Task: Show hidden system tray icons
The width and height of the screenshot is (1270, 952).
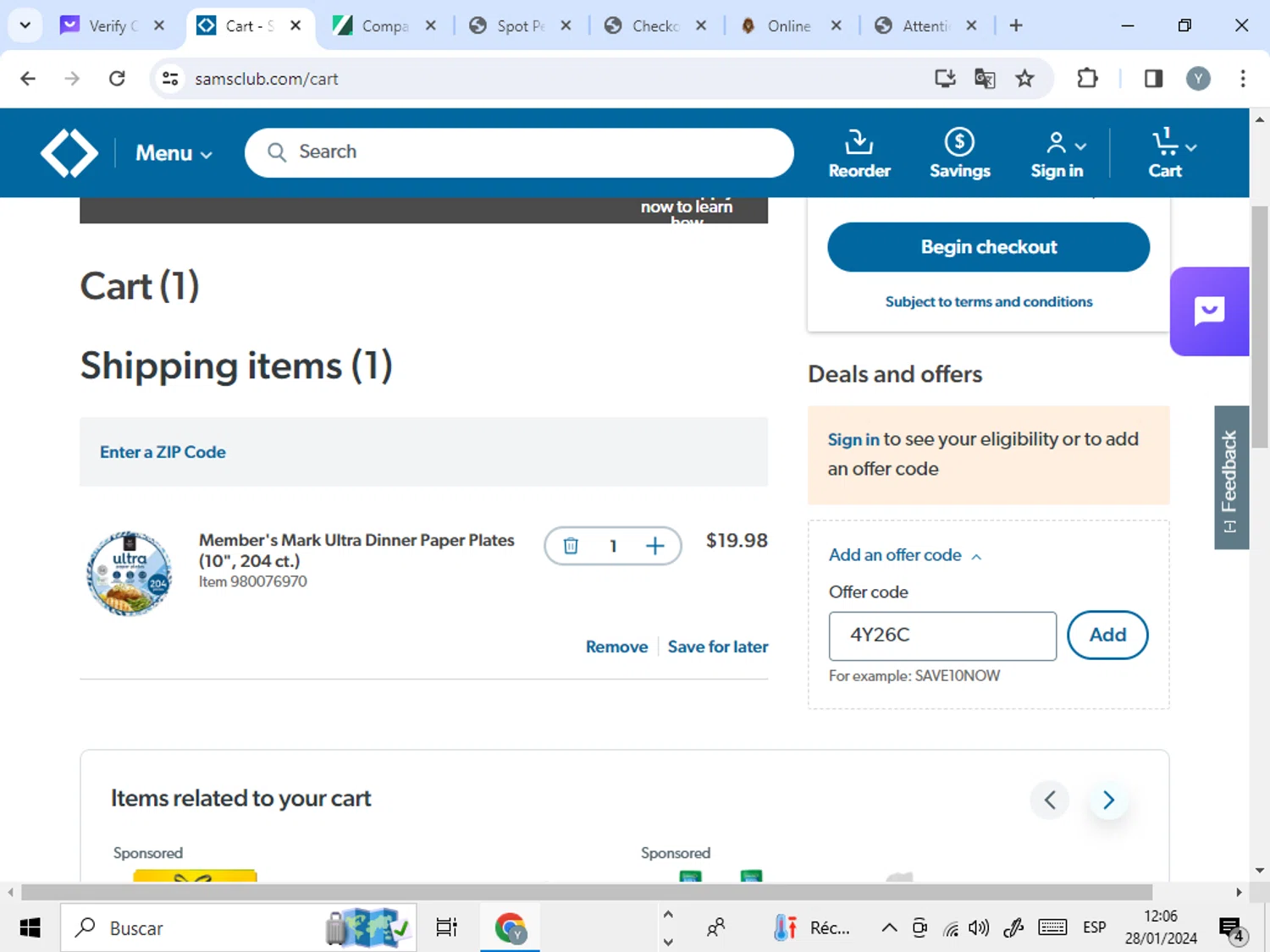Action: point(889,927)
